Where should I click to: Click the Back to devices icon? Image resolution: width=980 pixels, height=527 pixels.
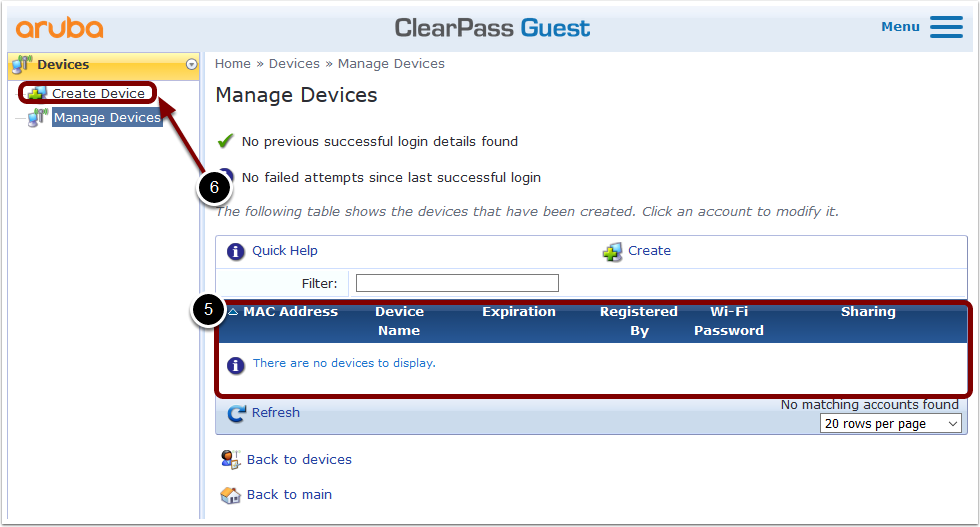click(230, 459)
